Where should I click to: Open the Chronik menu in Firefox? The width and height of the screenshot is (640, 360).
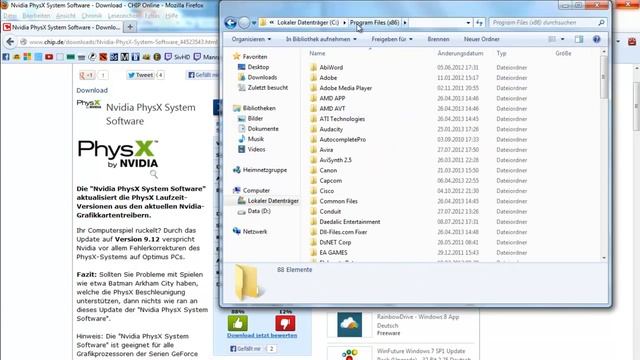(x=92, y=16)
